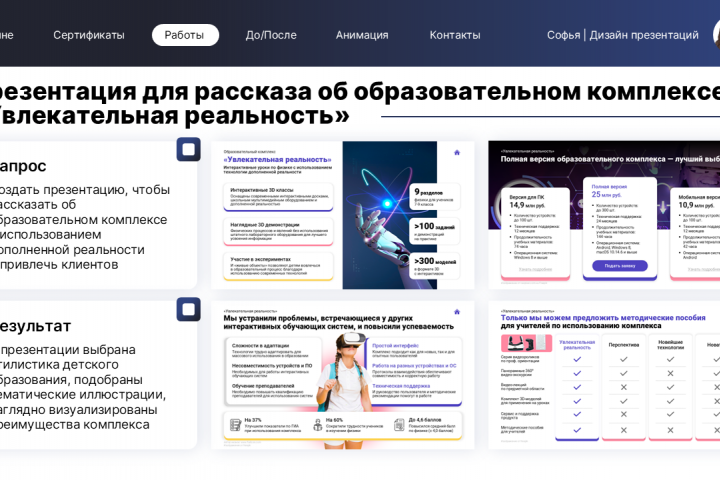Go to the До/После section
Image resolution: width=720 pixels, height=480 pixels.
coord(271,35)
